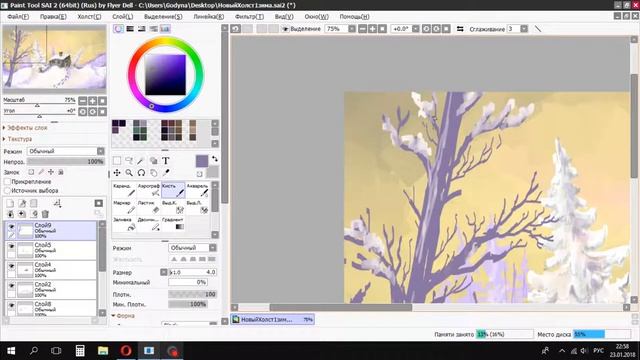Open the Вид menu

point(284,17)
